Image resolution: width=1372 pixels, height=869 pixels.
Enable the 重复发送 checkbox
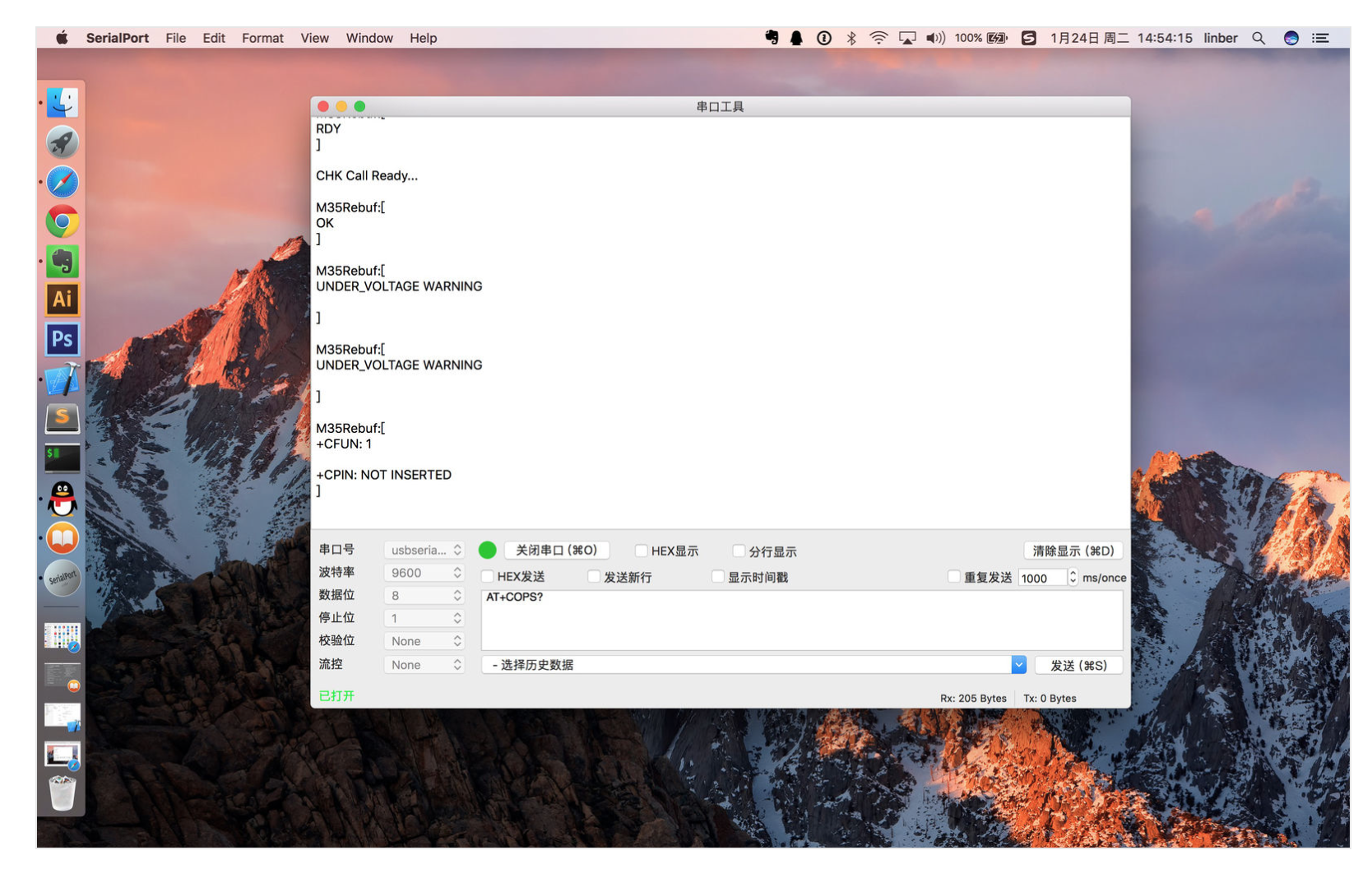click(x=954, y=576)
